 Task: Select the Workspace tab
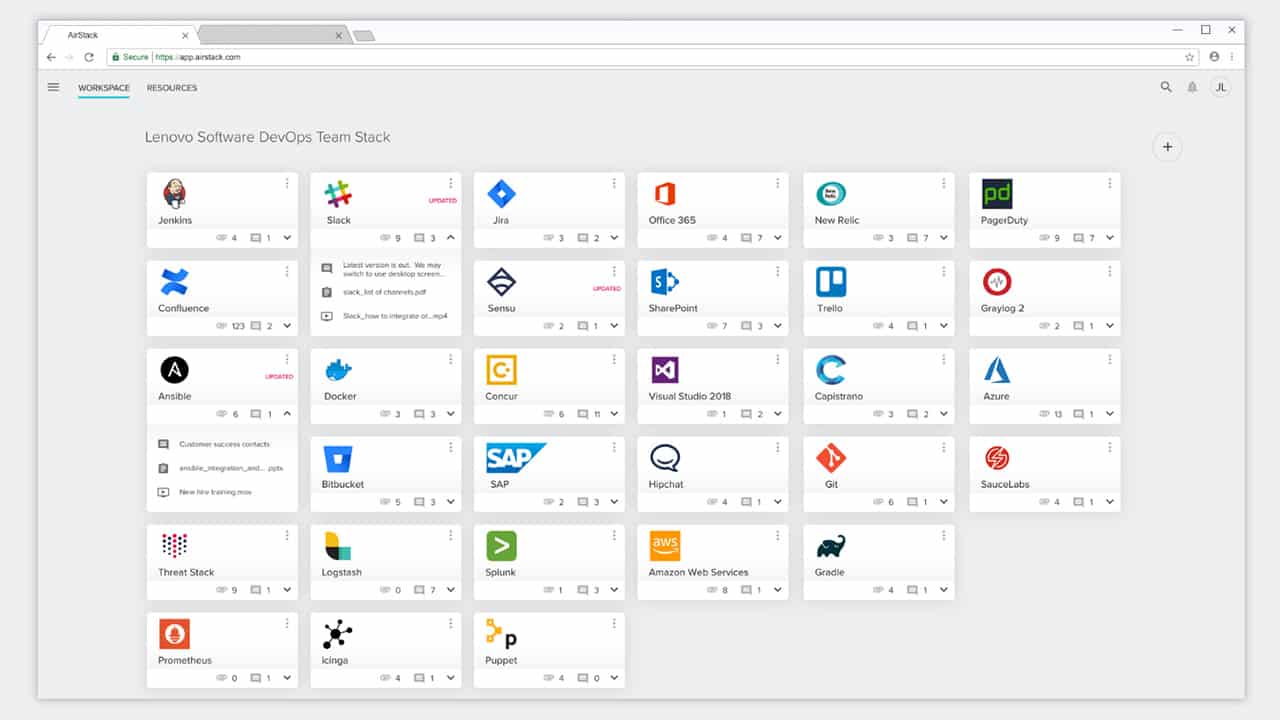(x=104, y=88)
